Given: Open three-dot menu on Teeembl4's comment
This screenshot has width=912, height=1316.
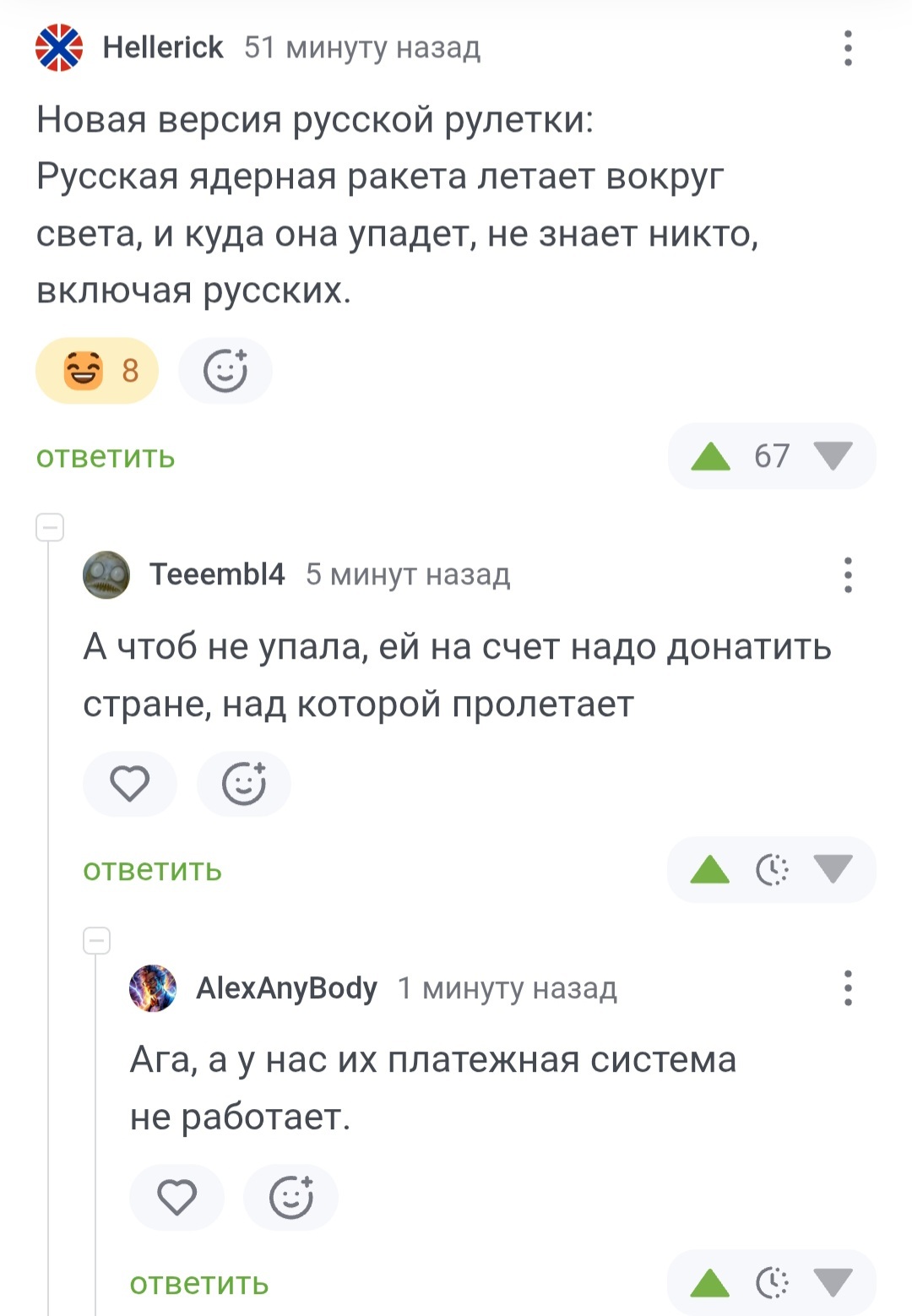Looking at the screenshot, I should click(x=848, y=574).
